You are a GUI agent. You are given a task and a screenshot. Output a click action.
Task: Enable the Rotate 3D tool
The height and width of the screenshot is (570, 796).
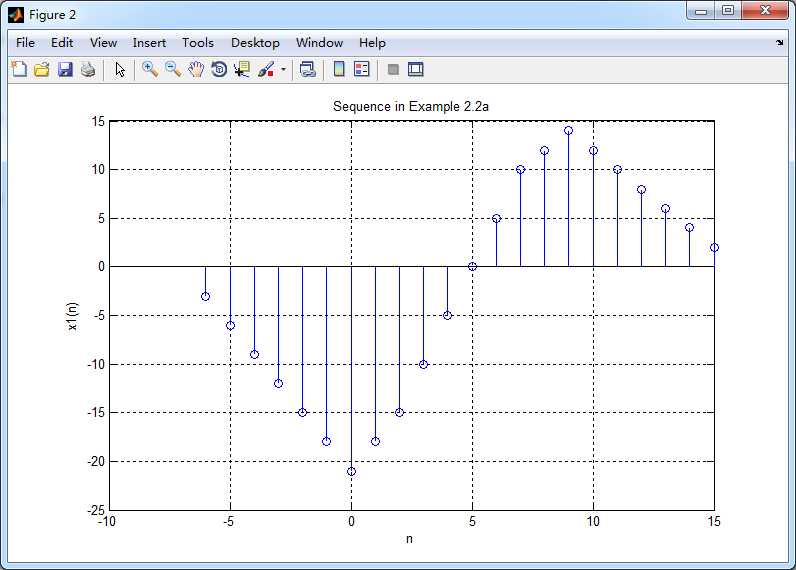219,69
